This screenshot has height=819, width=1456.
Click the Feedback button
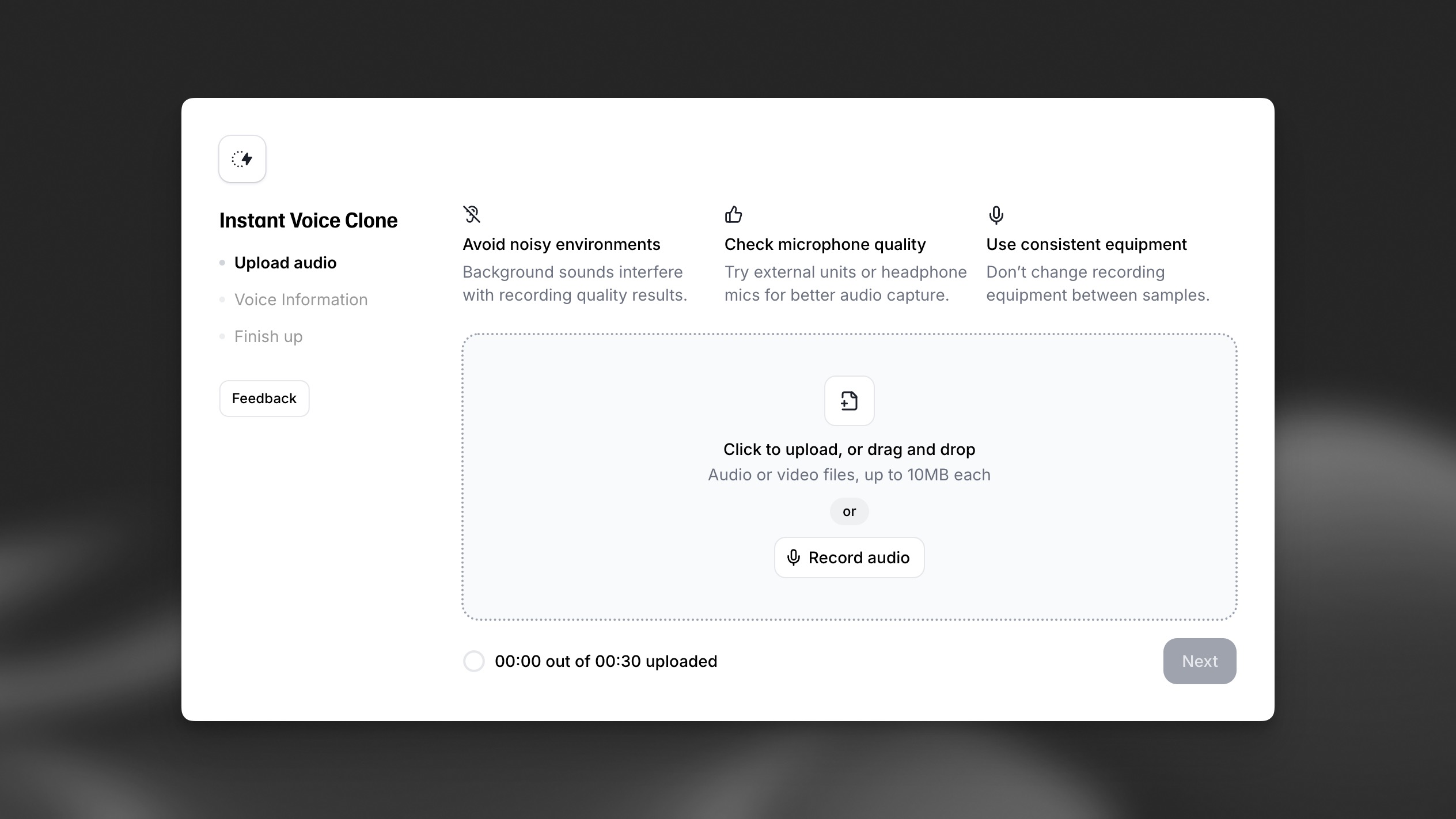point(264,398)
